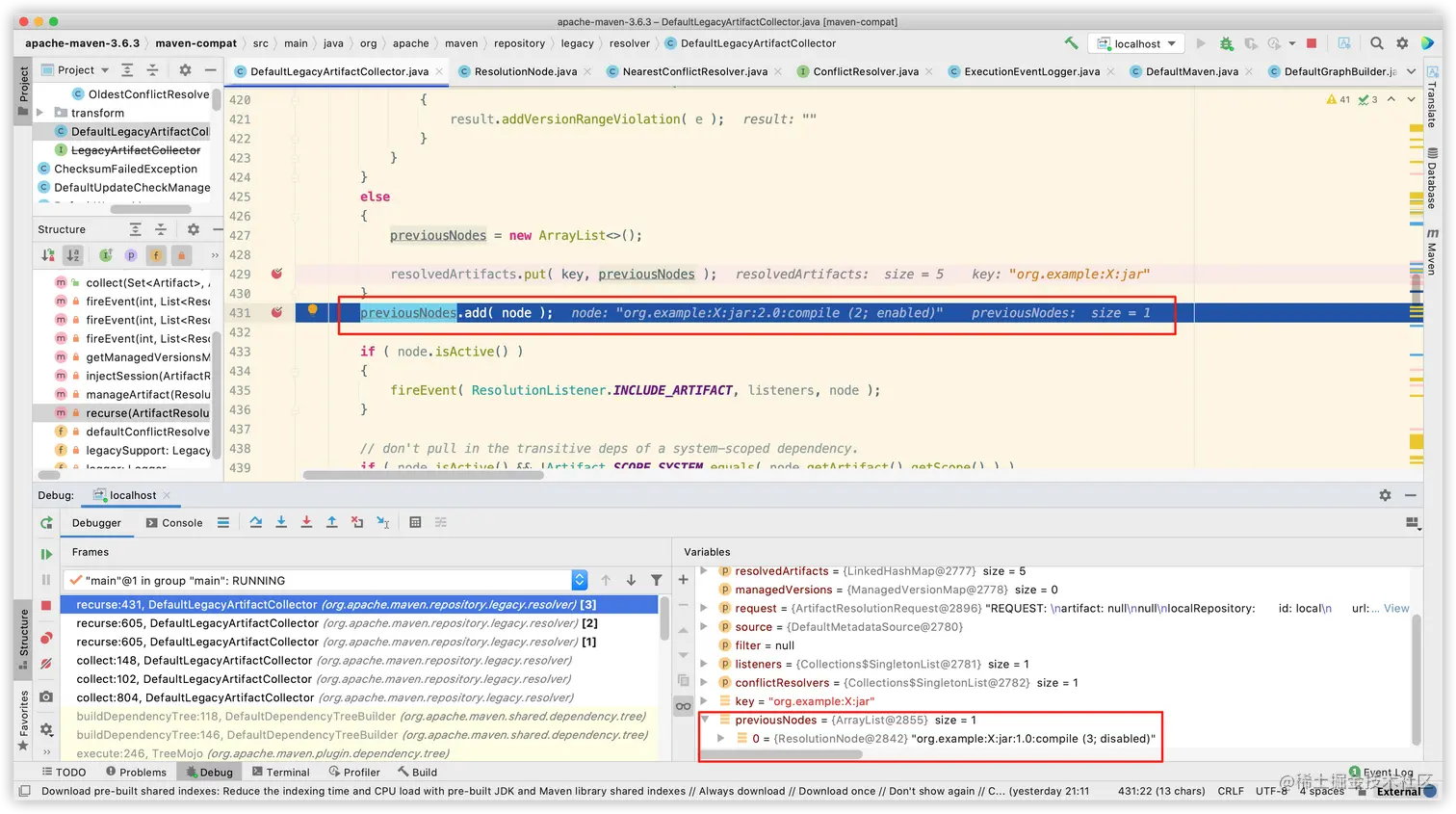Stop the run with the red square in top toolbar

1311,43
